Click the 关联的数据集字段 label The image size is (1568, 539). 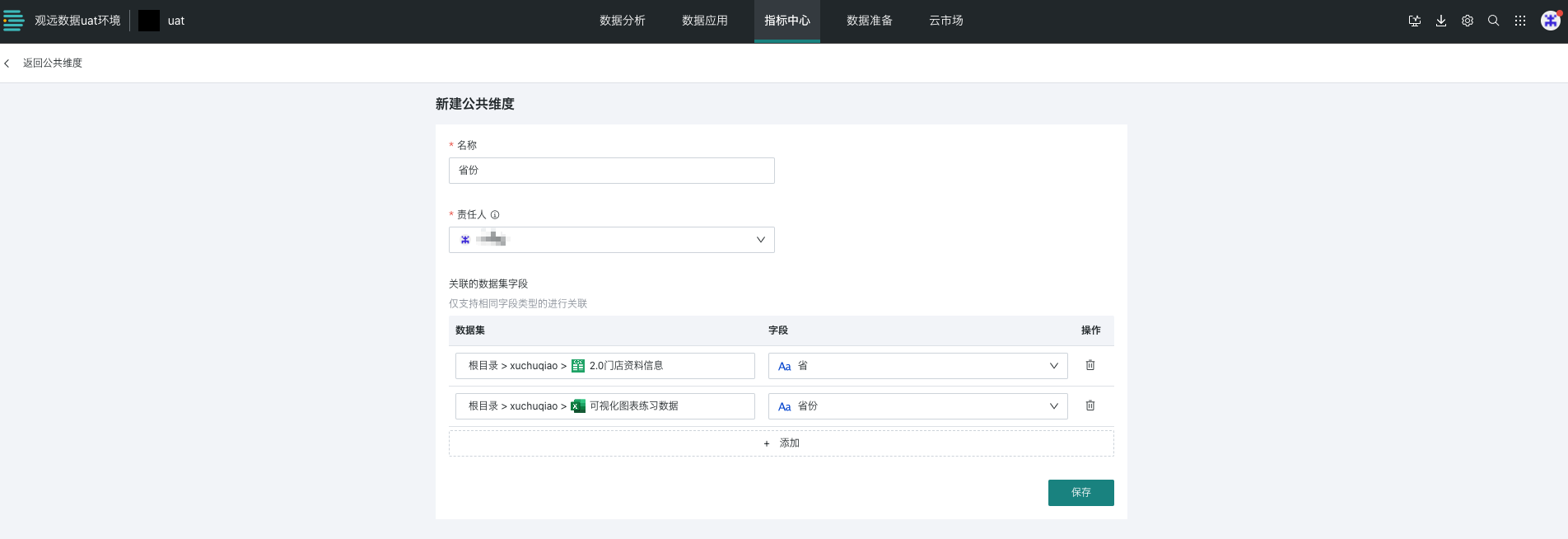488,284
